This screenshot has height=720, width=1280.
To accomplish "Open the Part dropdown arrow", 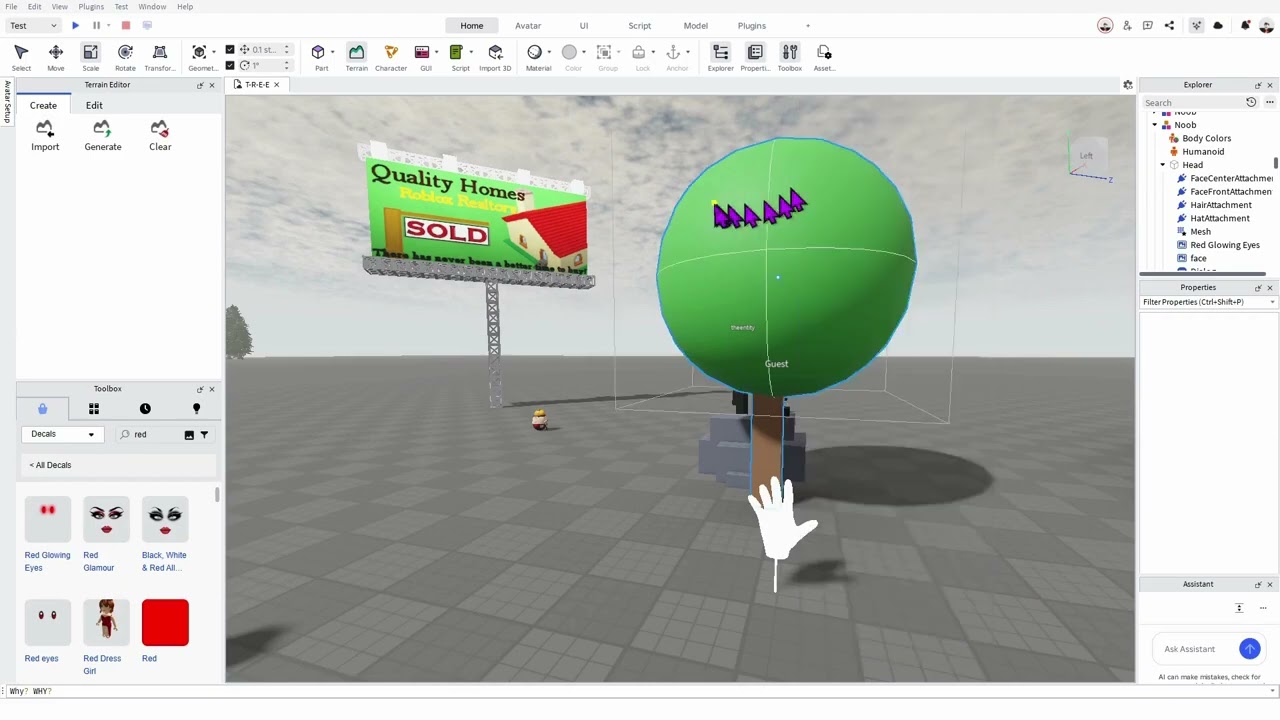I will click(332, 52).
